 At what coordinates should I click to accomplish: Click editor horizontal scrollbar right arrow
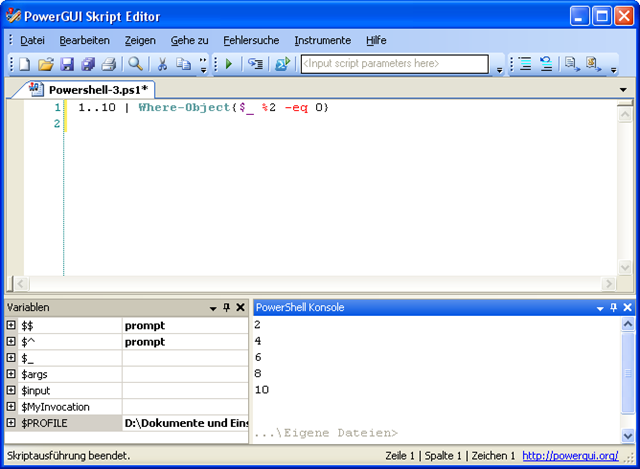click(x=609, y=283)
